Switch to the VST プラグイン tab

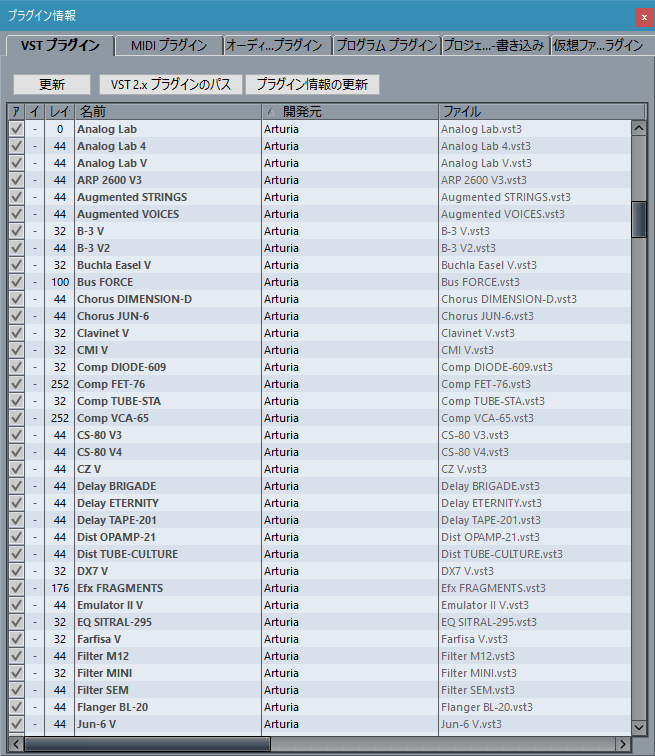pyautogui.click(x=60, y=45)
